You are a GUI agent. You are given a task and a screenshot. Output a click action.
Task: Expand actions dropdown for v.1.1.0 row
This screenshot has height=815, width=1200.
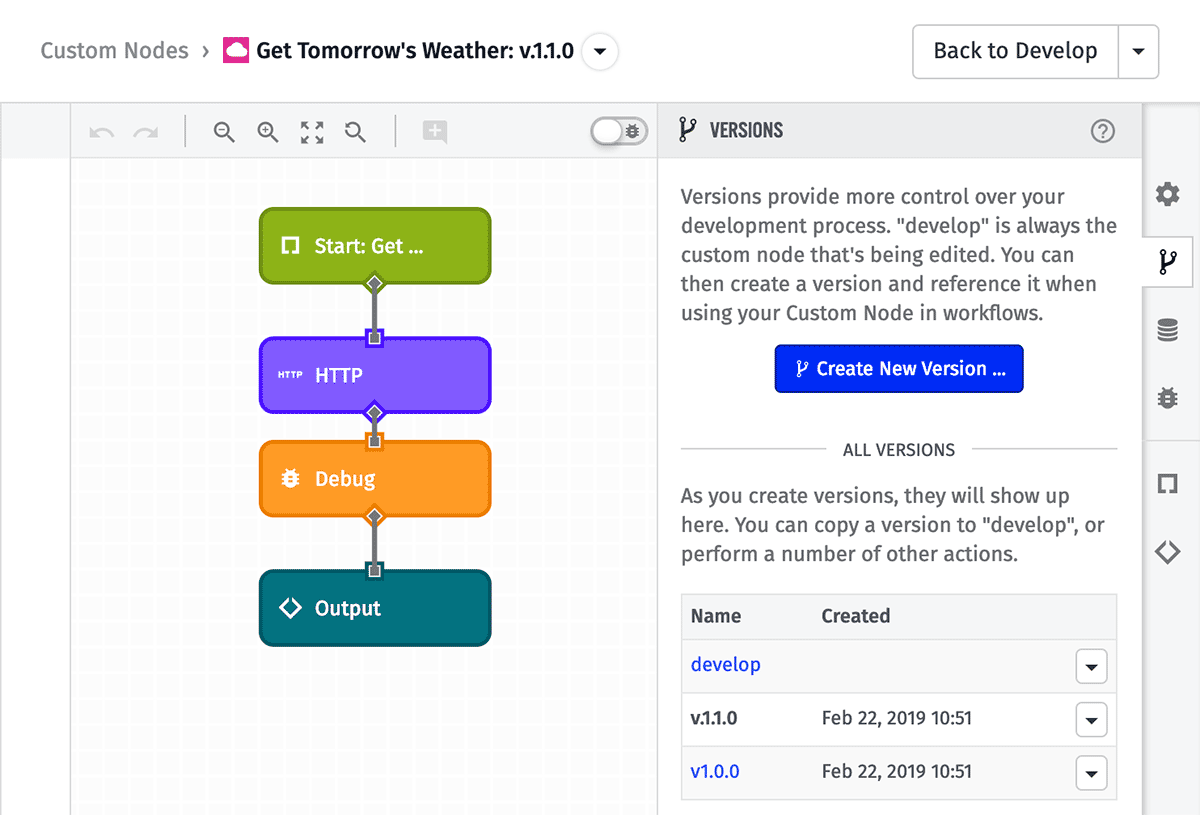1091,719
